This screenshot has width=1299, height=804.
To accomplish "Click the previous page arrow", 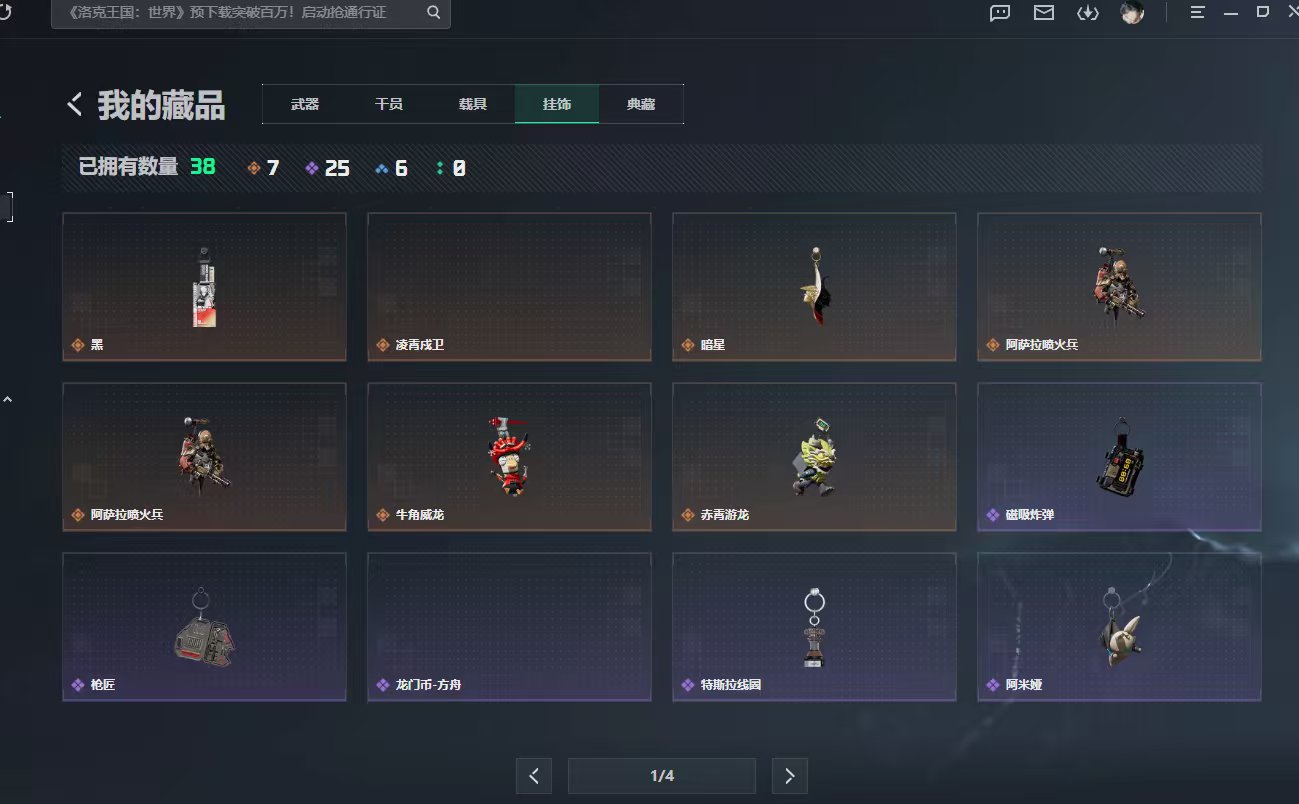I will pos(534,775).
